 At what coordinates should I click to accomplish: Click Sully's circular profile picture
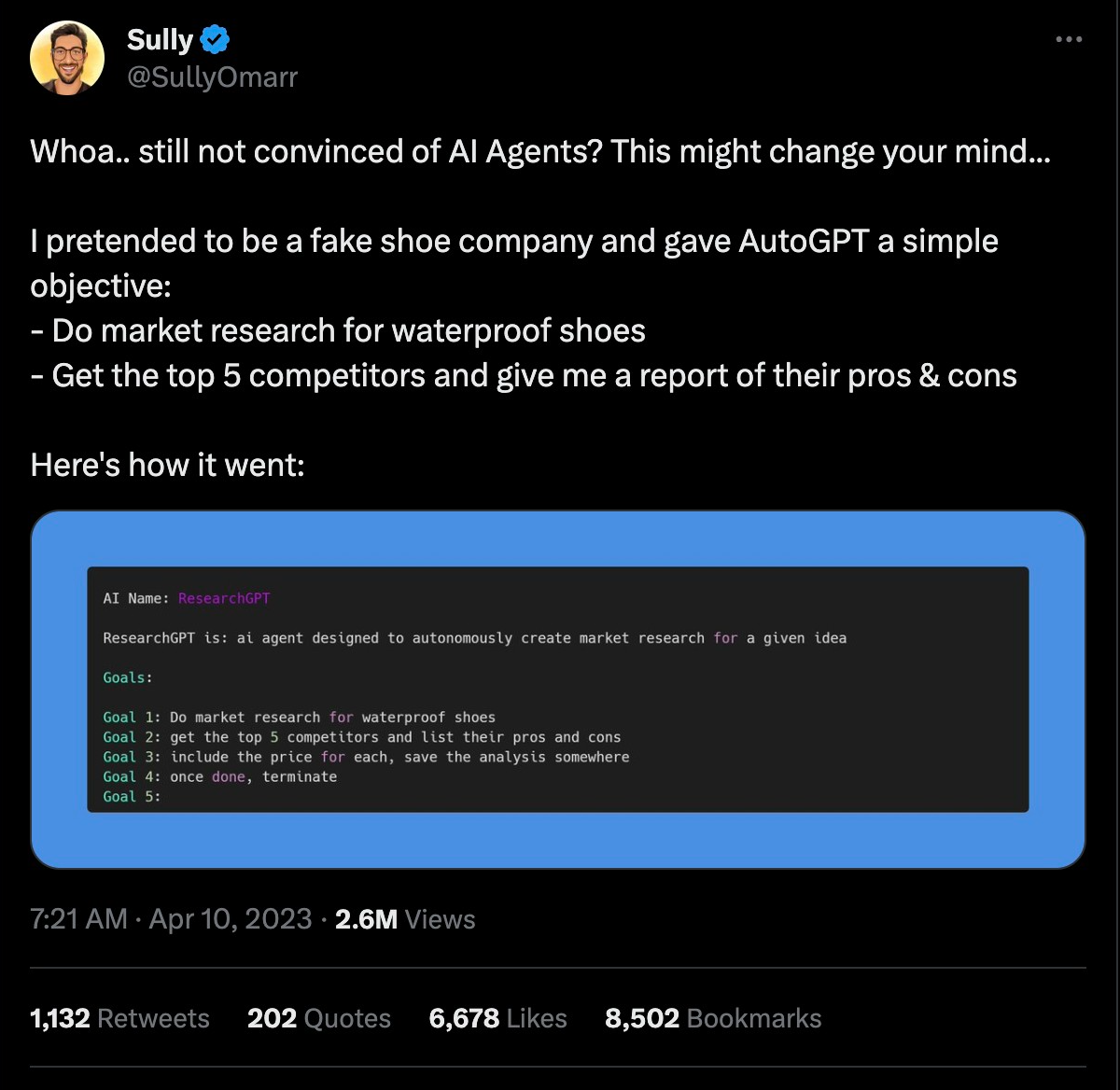[x=67, y=57]
